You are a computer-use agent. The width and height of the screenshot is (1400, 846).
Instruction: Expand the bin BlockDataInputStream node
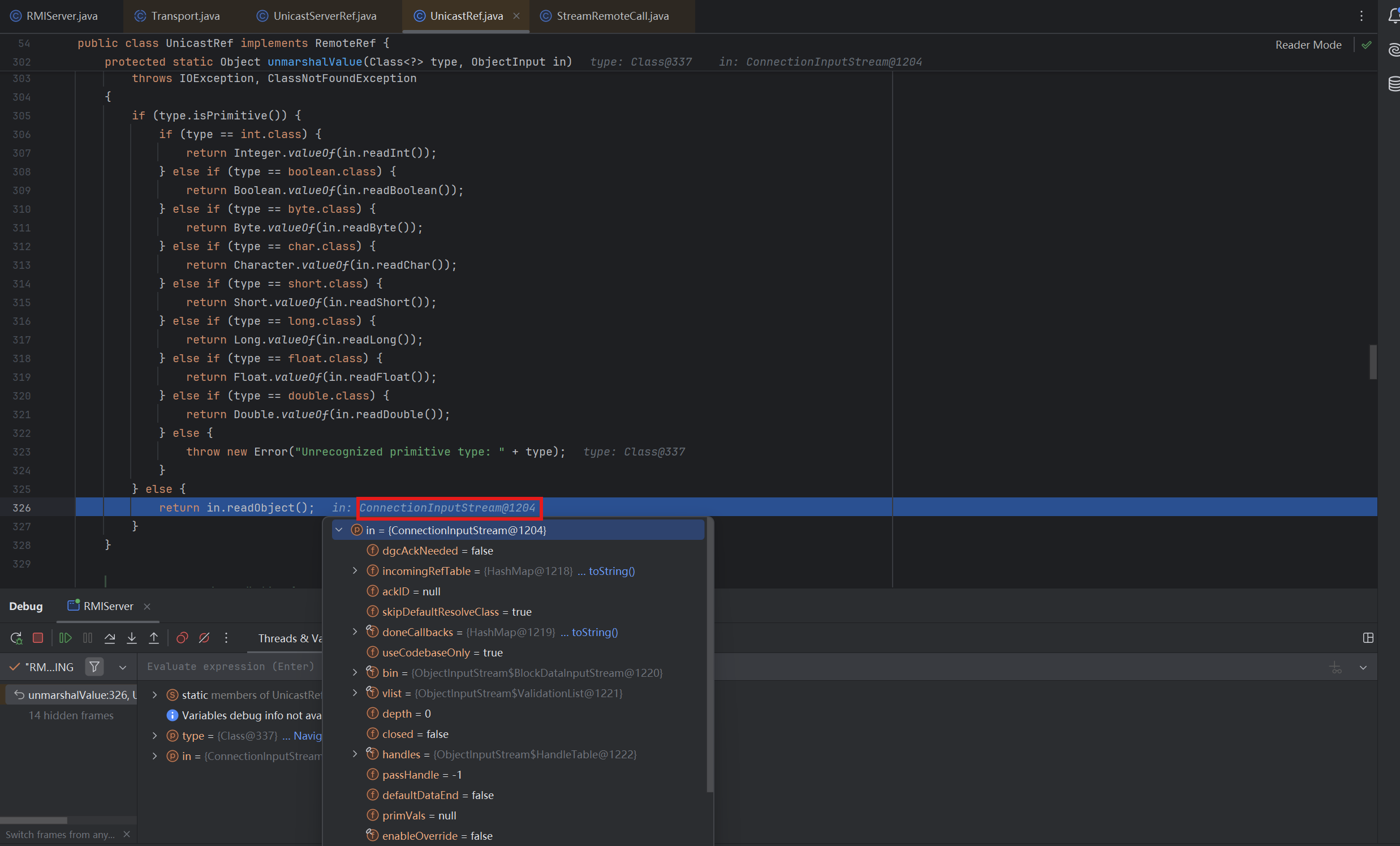[x=355, y=673]
